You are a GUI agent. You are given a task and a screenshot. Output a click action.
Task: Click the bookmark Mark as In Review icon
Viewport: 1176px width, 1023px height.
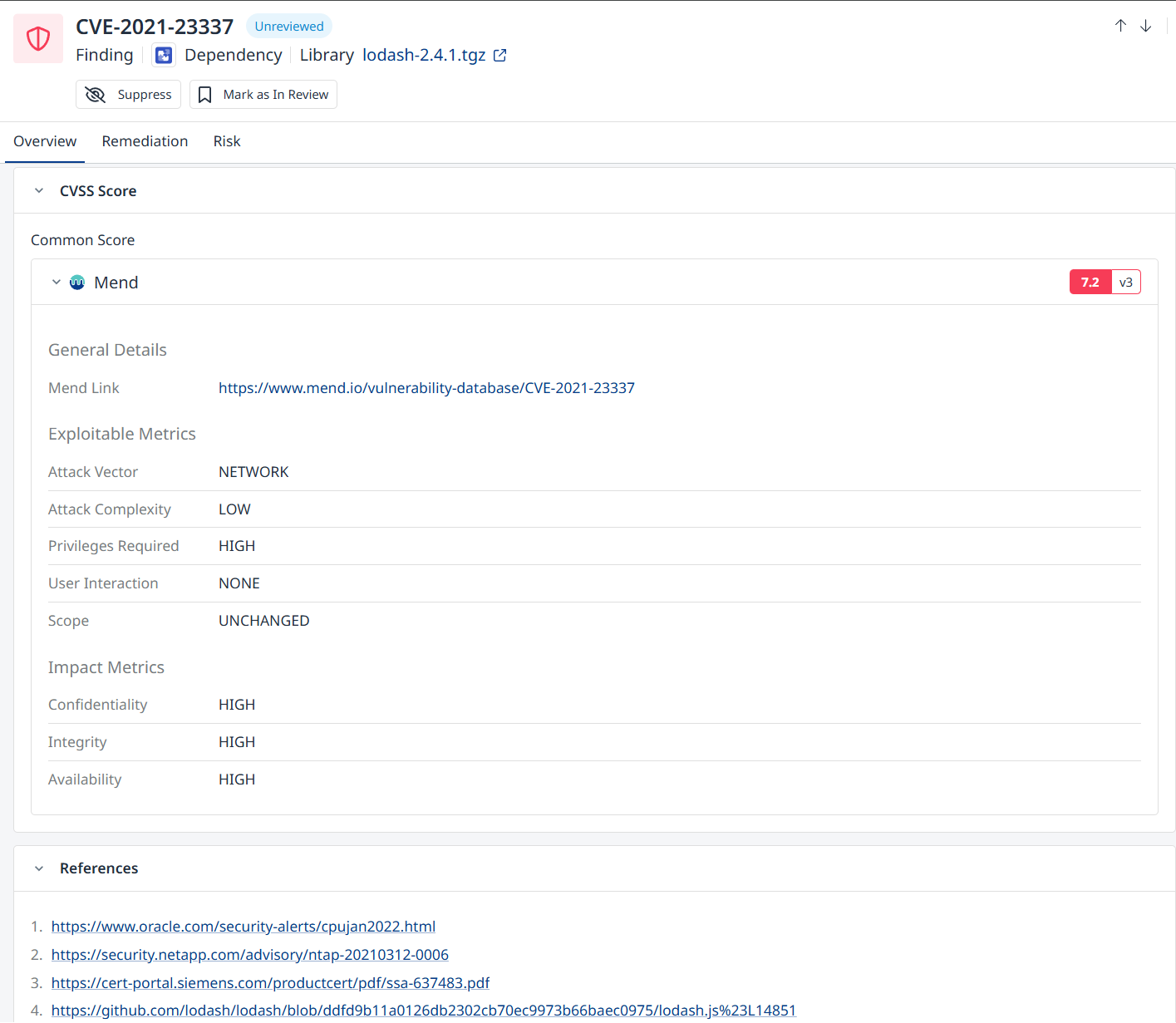click(x=205, y=95)
